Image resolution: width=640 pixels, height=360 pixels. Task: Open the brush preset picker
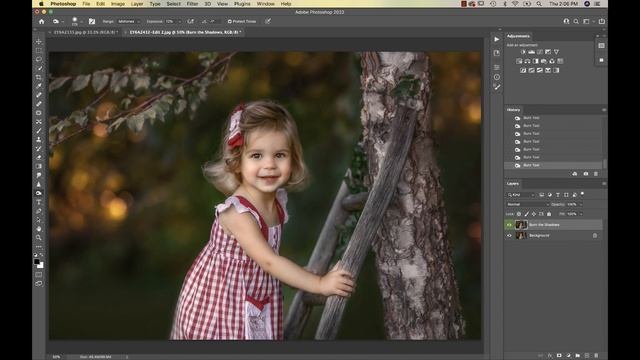click(76, 21)
